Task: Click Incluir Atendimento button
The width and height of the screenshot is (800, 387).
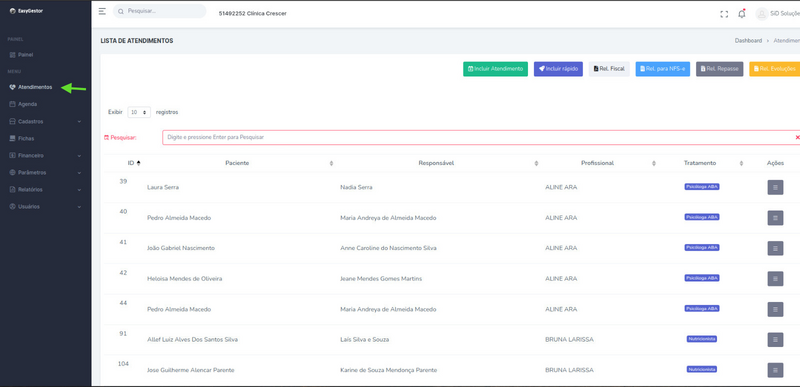Action: [495, 69]
